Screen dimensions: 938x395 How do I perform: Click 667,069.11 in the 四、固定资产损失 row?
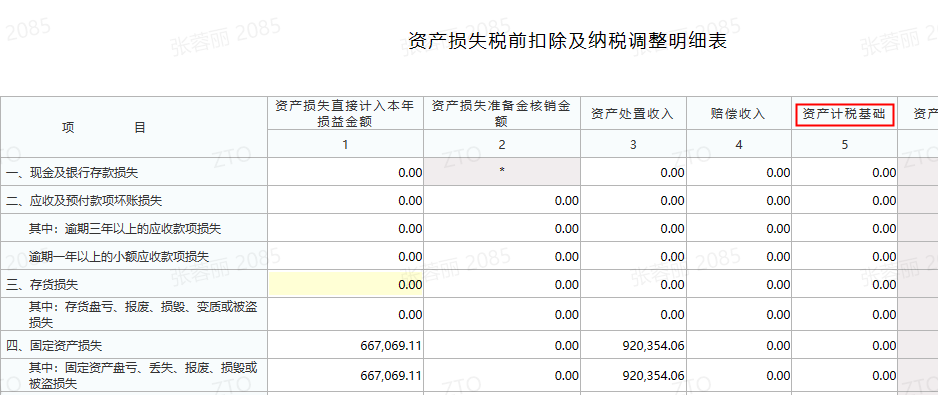(392, 345)
